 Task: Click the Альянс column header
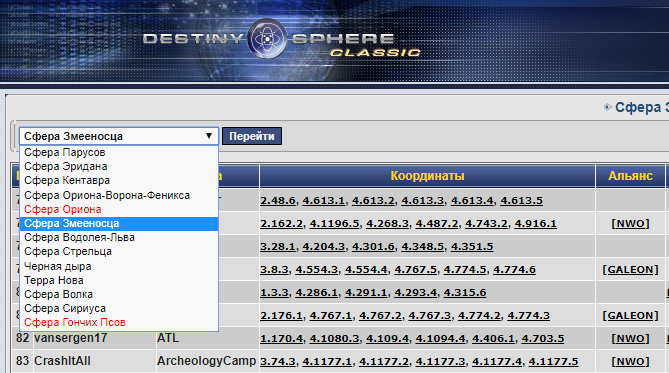tap(630, 176)
